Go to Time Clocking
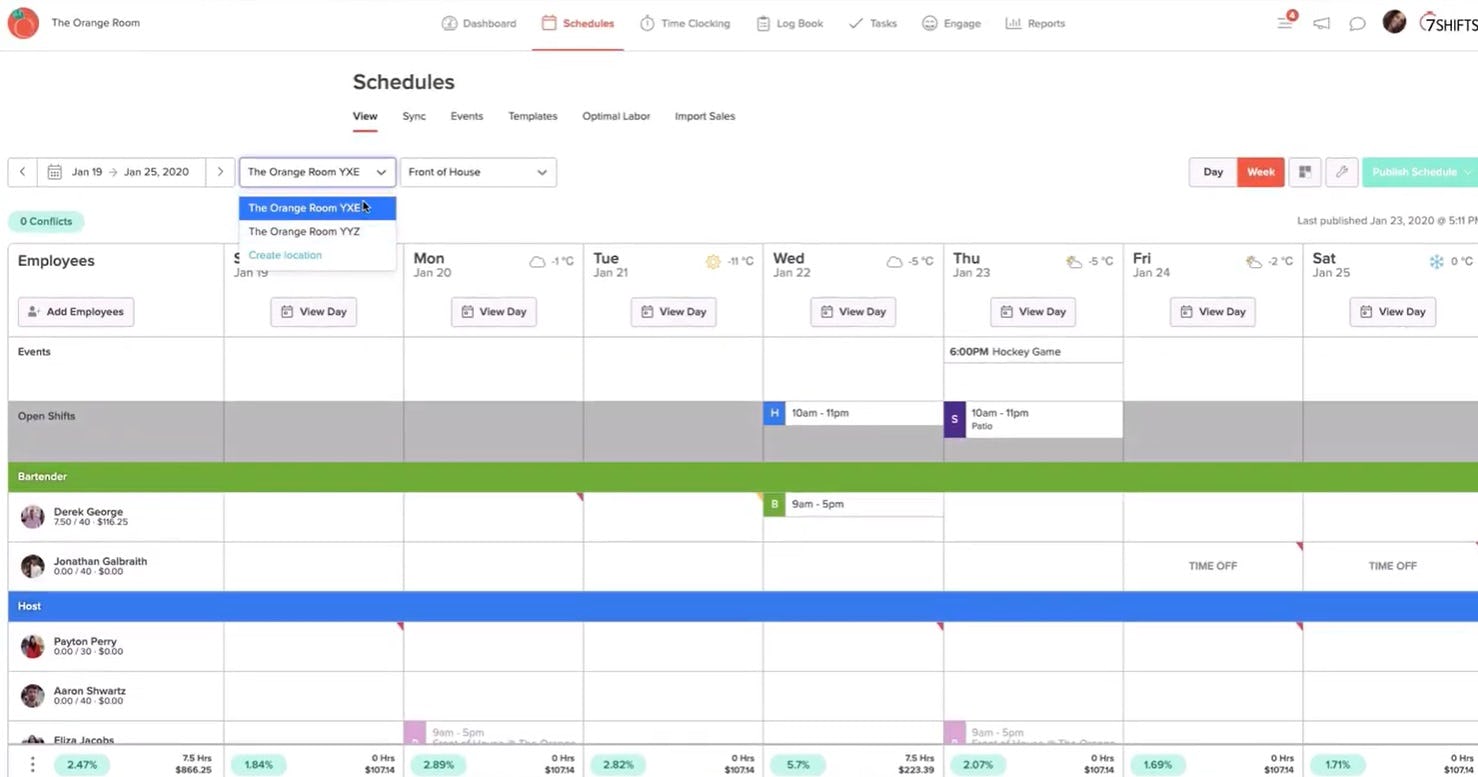1478x777 pixels. coord(685,23)
